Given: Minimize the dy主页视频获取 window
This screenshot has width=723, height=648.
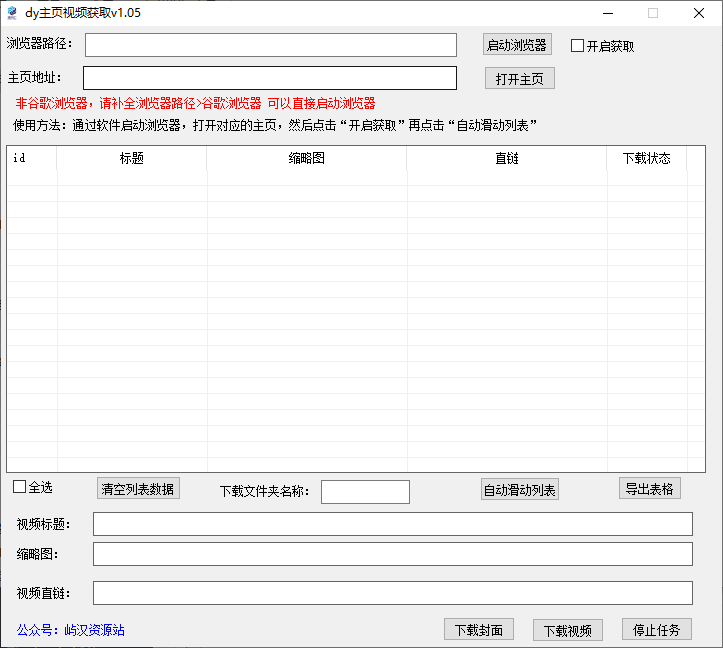Looking at the screenshot, I should pyautogui.click(x=608, y=13).
